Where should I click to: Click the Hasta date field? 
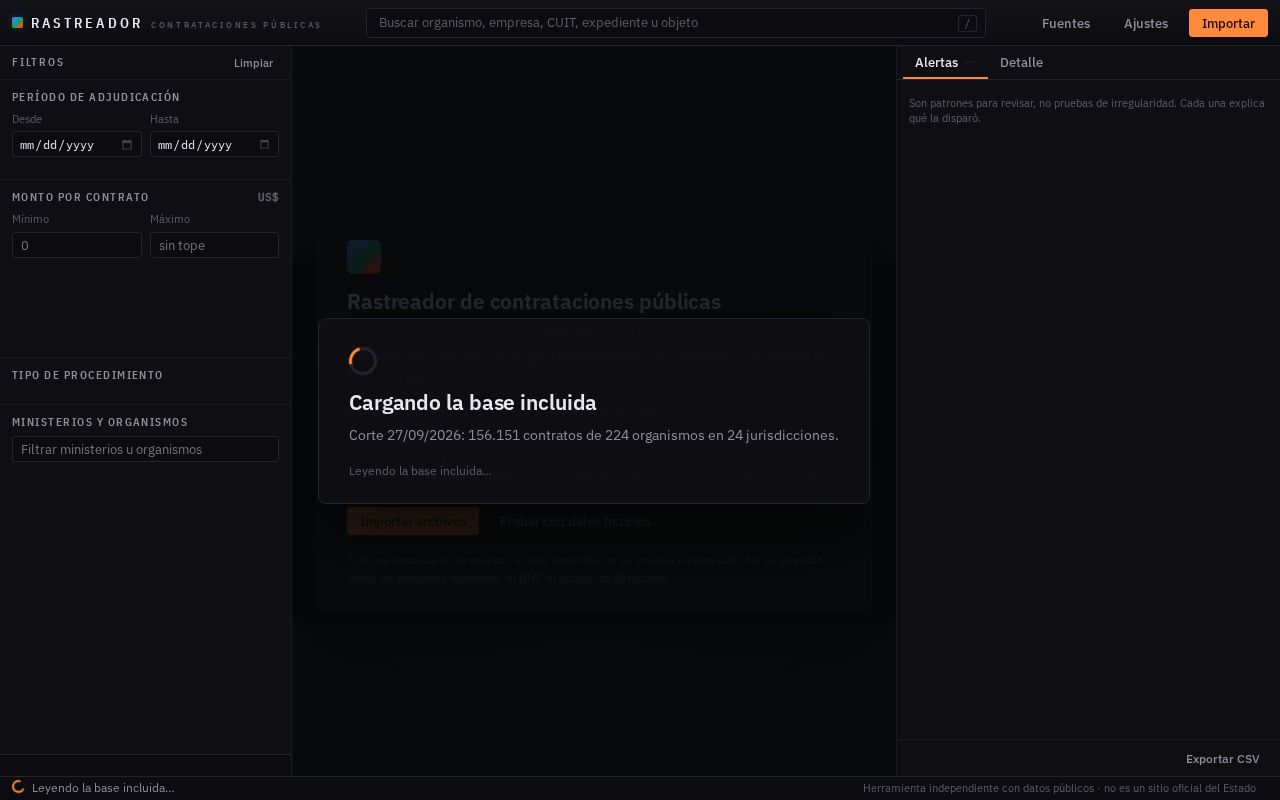click(x=214, y=145)
